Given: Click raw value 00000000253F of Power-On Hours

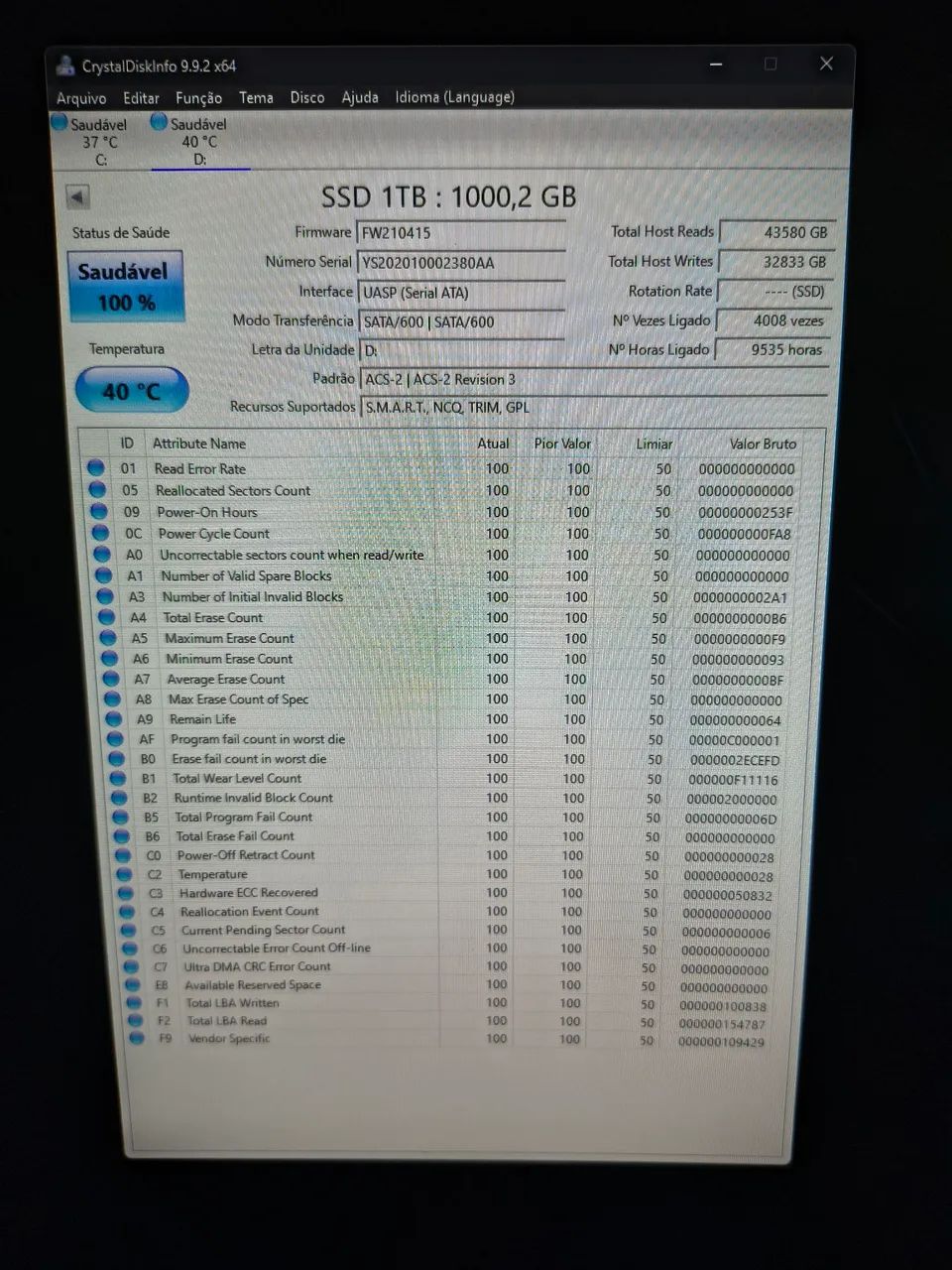Looking at the screenshot, I should [745, 513].
